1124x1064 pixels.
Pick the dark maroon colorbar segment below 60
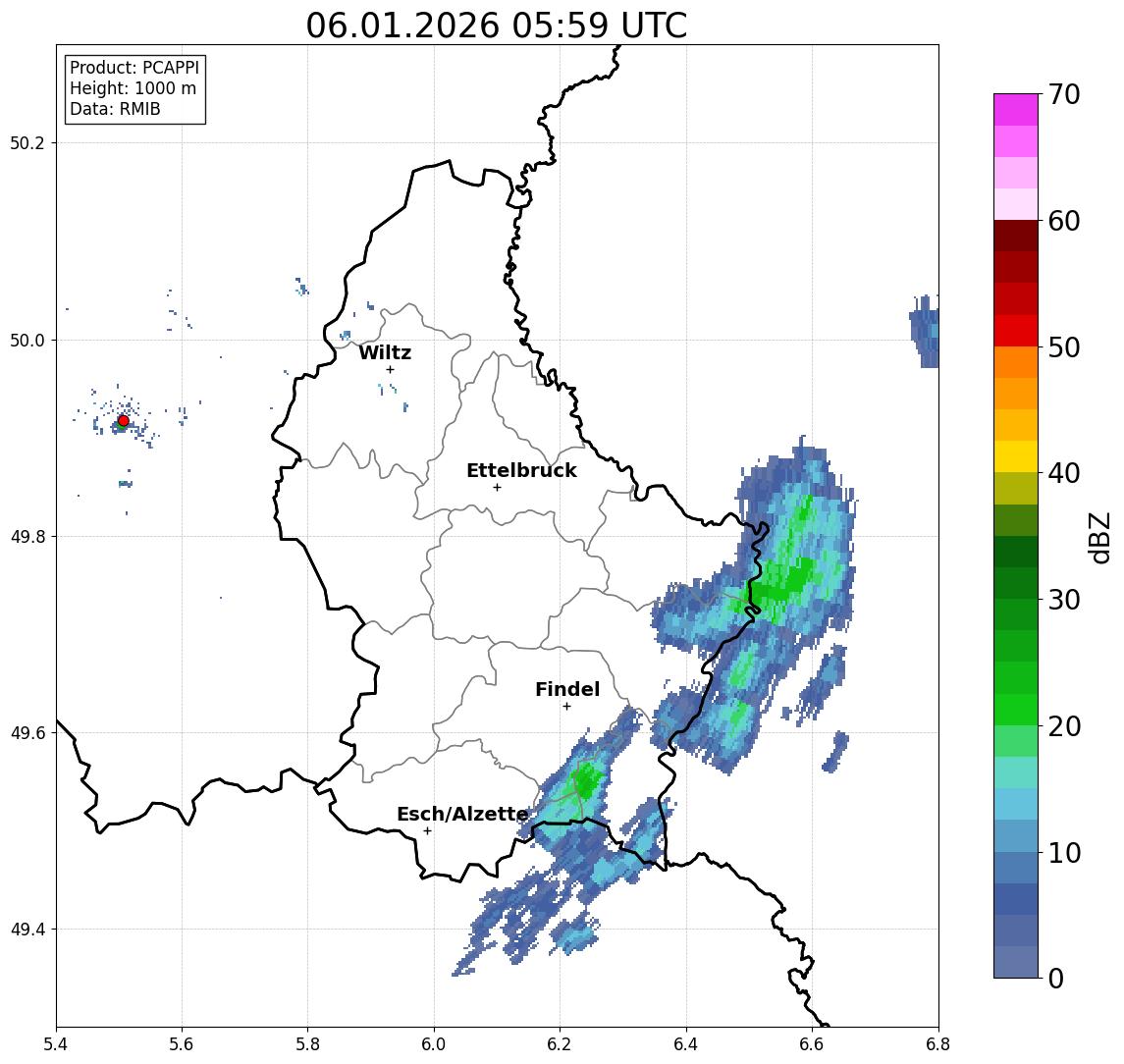tap(1016, 236)
